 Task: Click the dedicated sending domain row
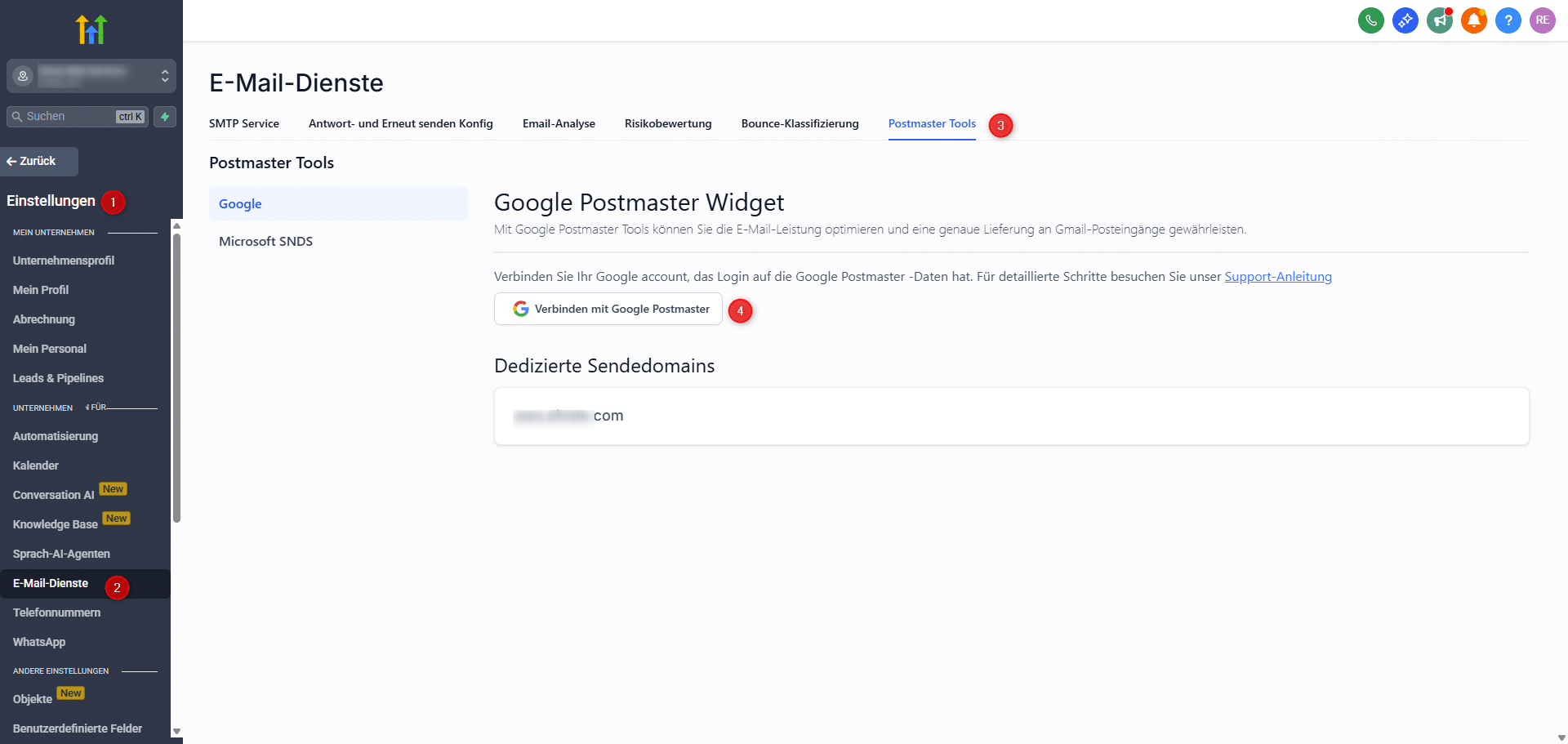1011,416
